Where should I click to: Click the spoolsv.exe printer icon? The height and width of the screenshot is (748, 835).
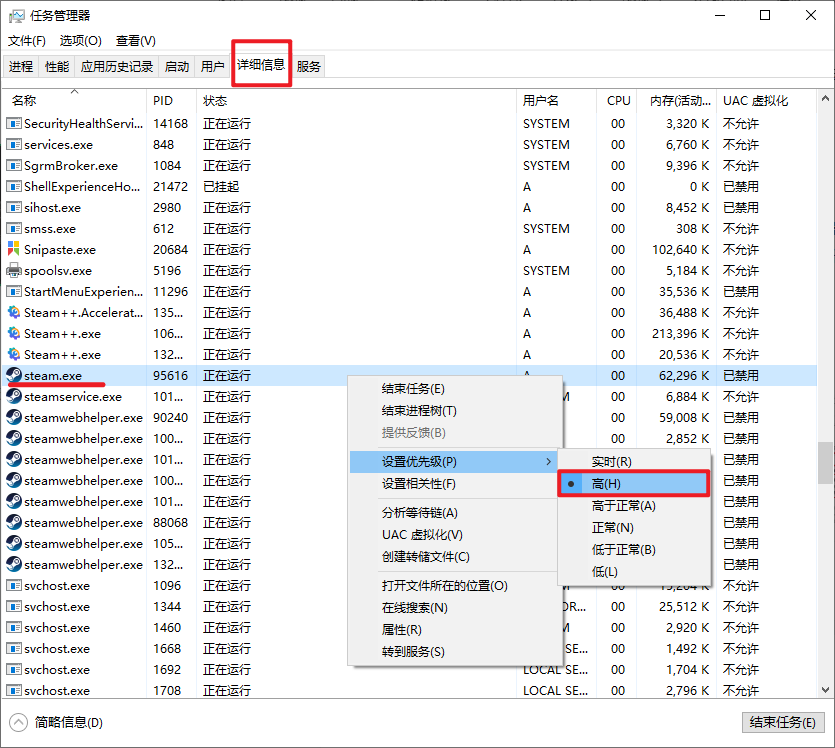click(14, 271)
